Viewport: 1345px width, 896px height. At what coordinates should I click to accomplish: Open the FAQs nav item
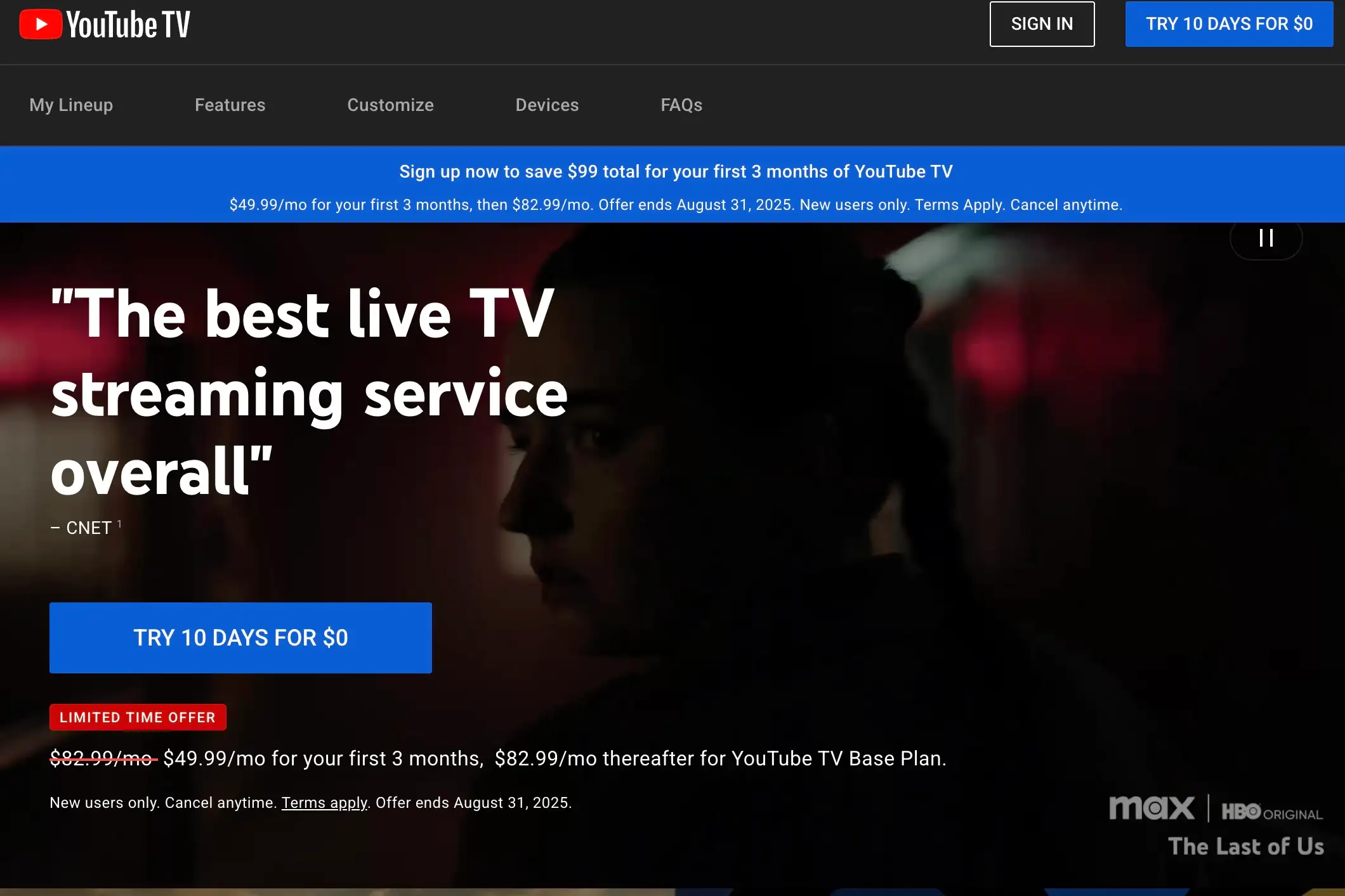point(681,105)
